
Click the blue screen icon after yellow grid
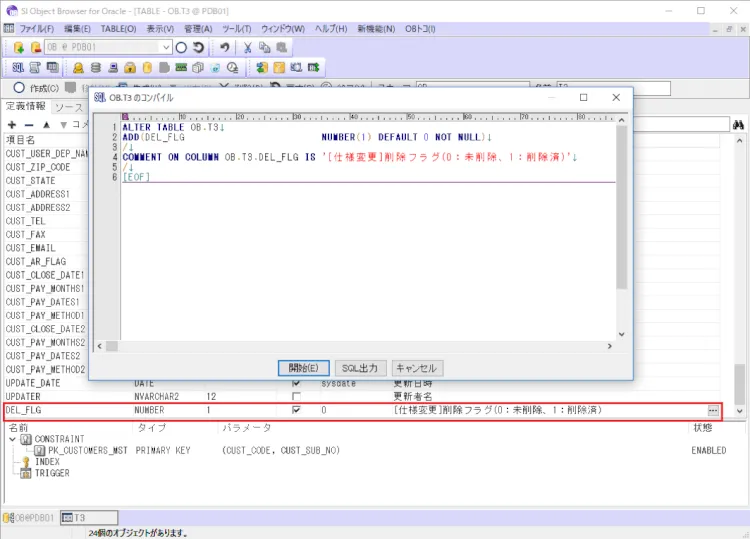coord(296,67)
